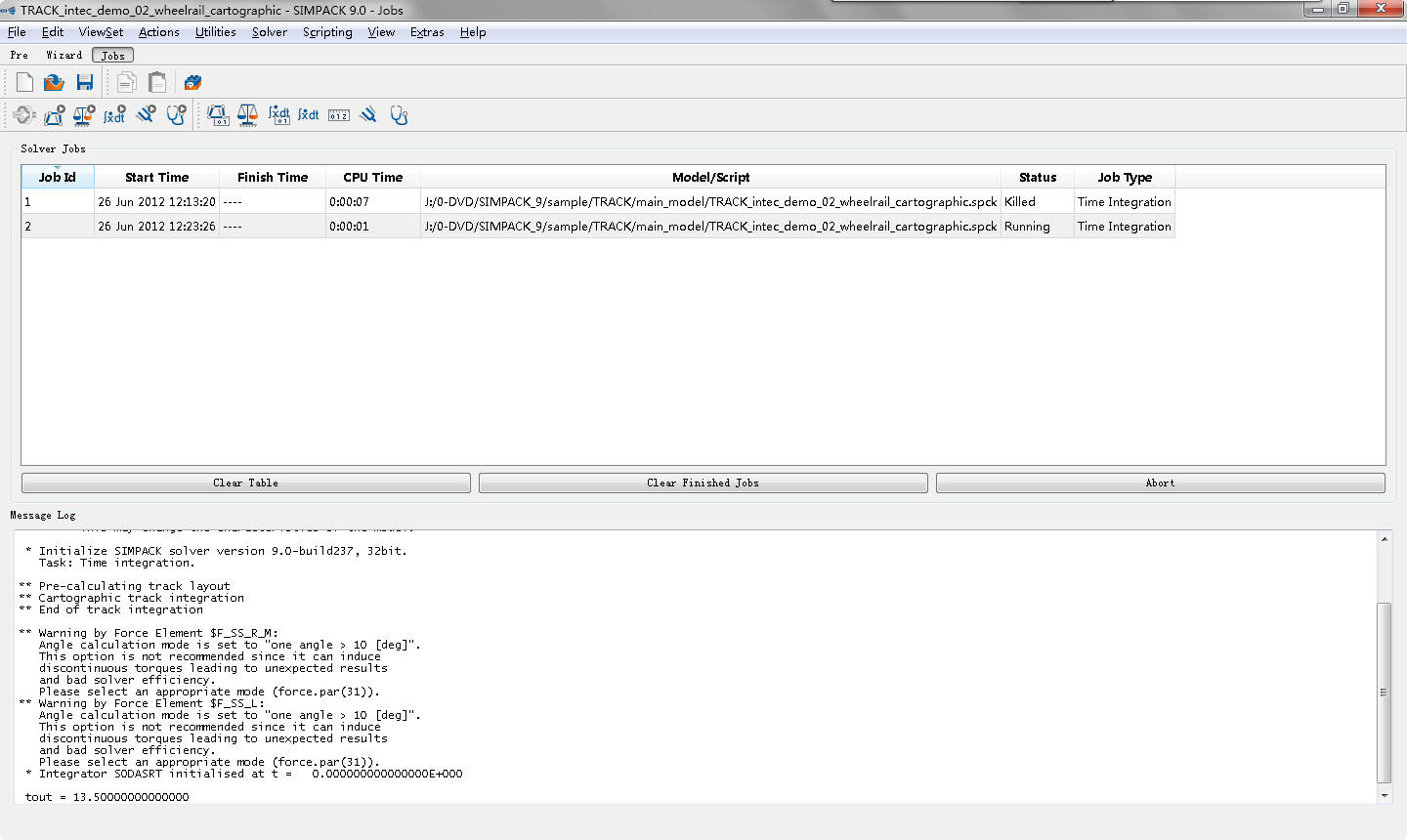Open the ViewSet menu
This screenshot has height=840, width=1407.
point(101,32)
